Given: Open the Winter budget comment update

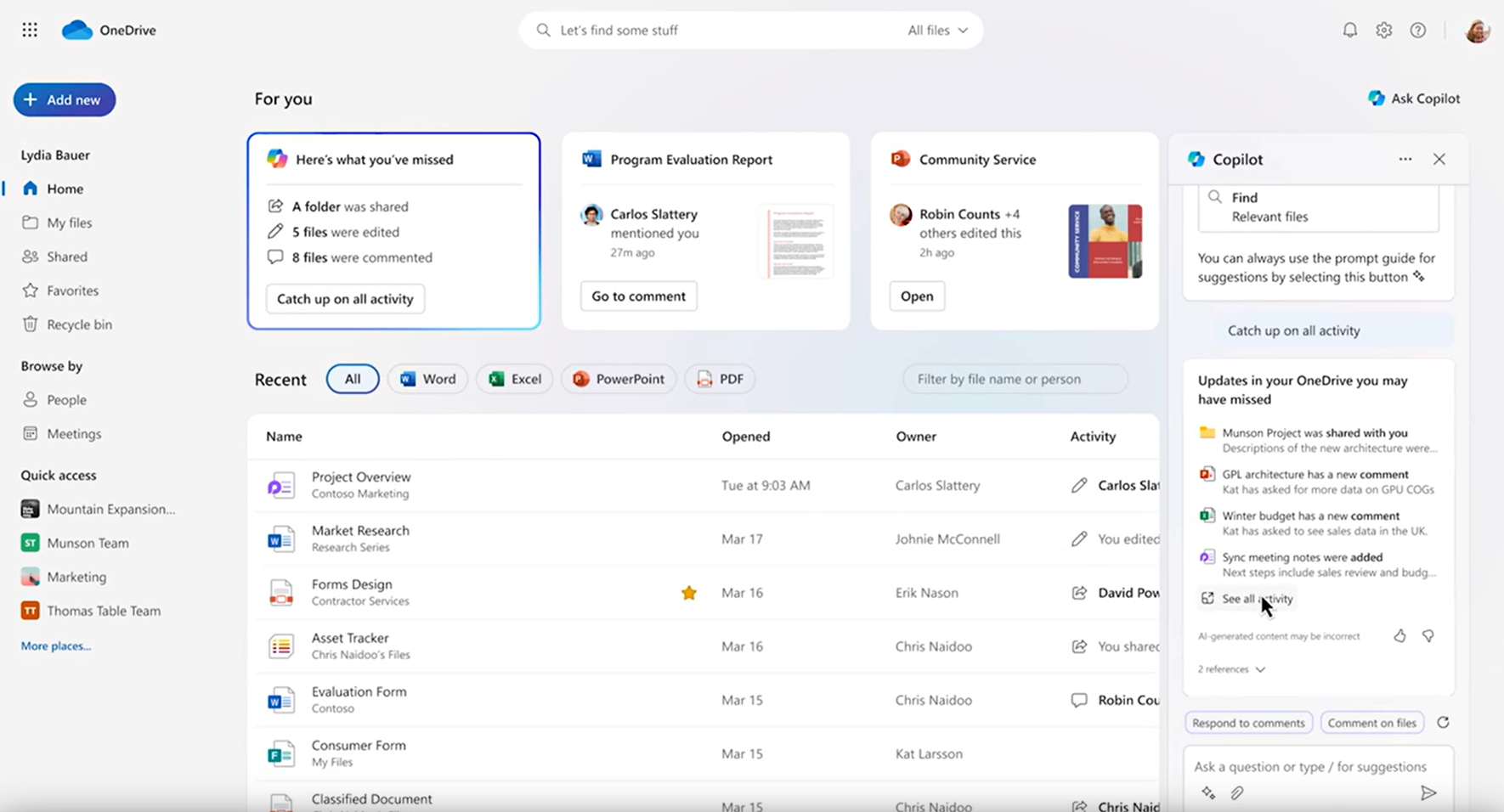Looking at the screenshot, I should [1318, 523].
